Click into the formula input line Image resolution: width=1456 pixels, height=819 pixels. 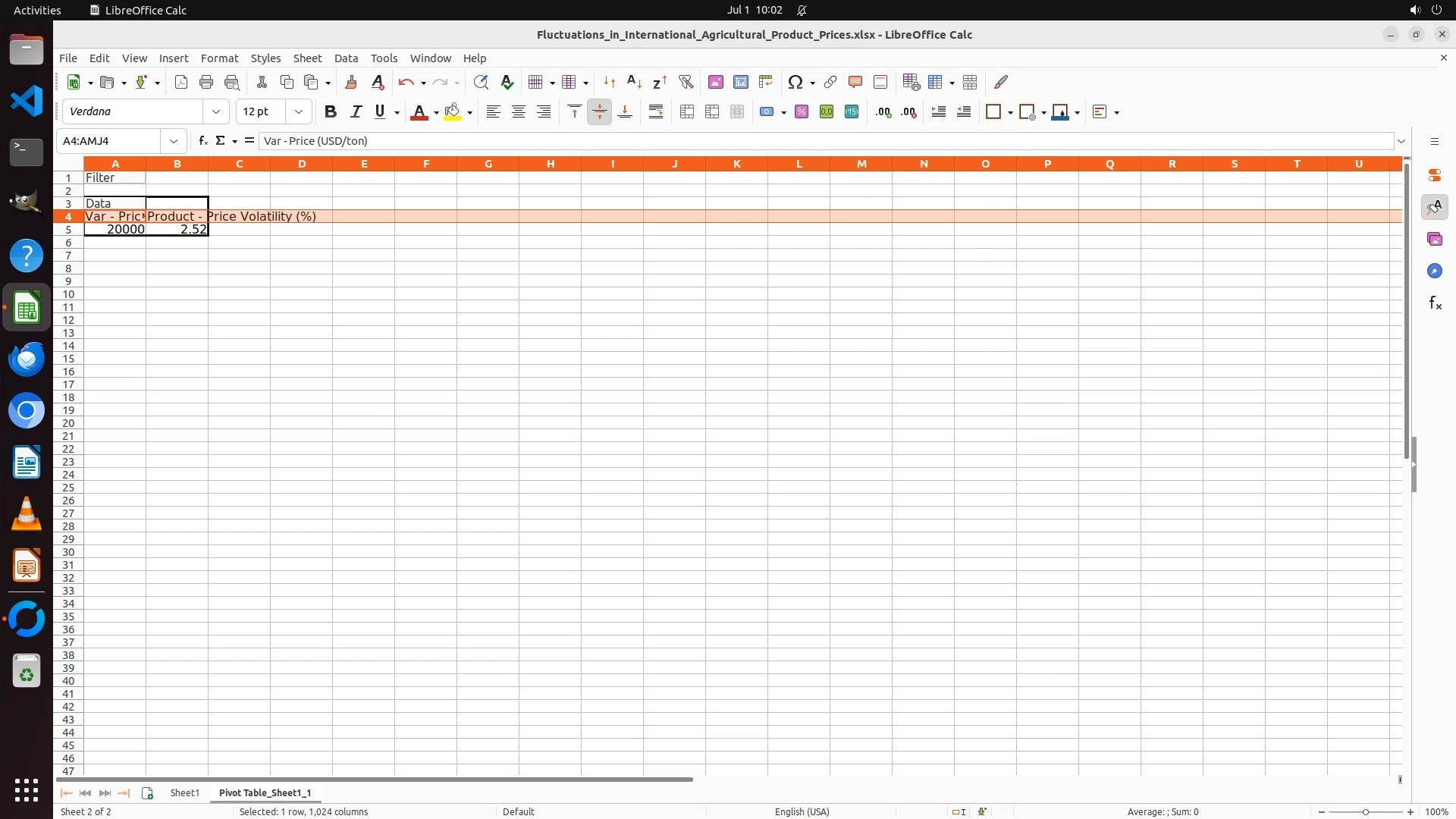(x=758, y=141)
